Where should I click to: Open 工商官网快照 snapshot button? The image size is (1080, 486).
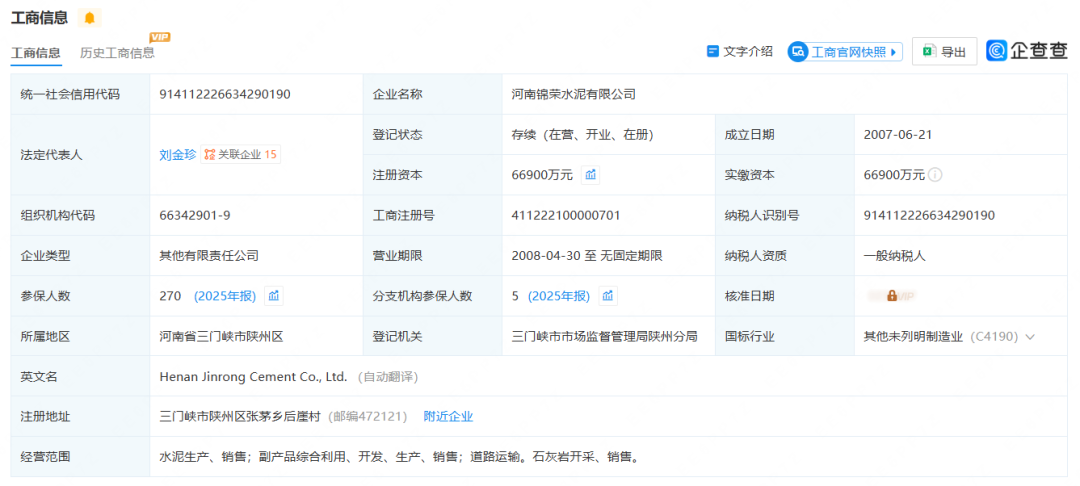click(845, 52)
